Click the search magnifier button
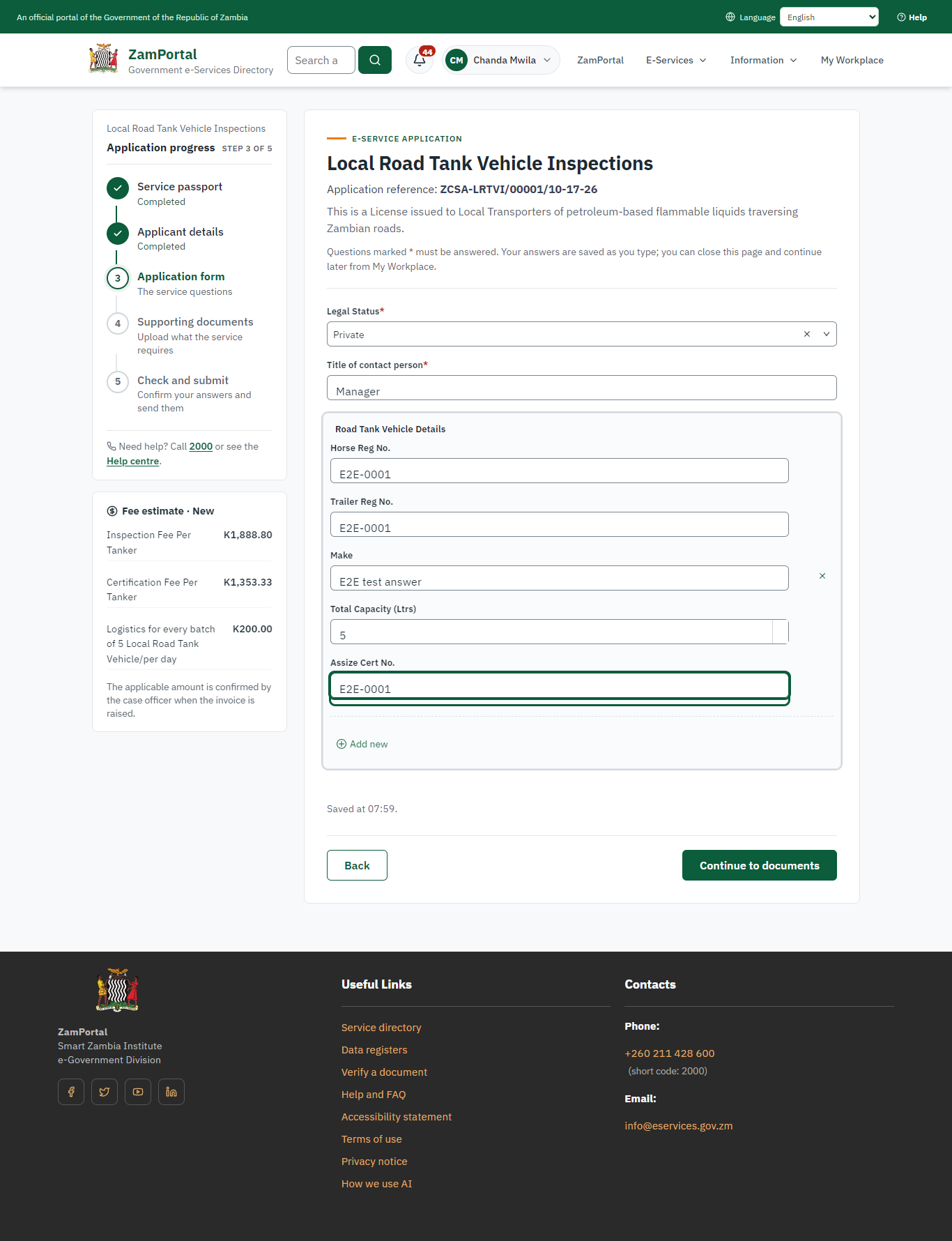 tap(375, 60)
